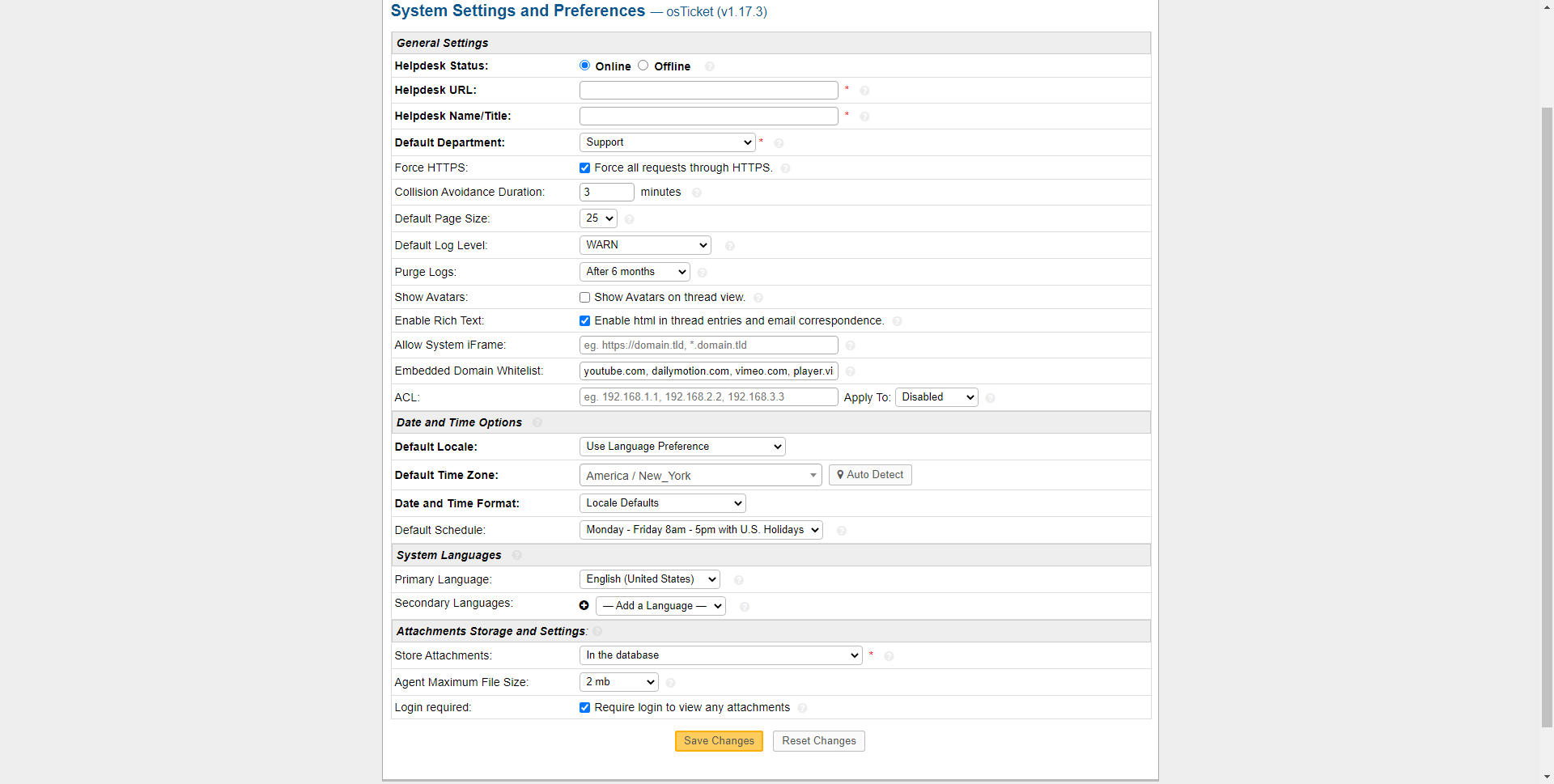
Task: Select the Offline helpdesk status radio
Action: pos(643,66)
